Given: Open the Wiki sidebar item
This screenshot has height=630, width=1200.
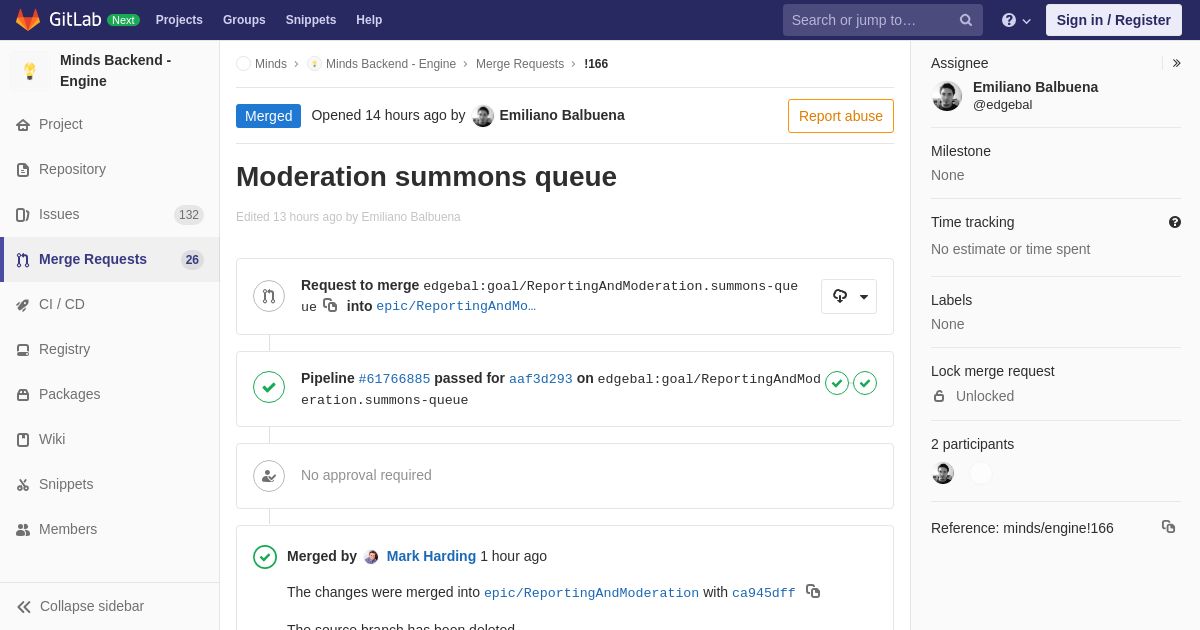Looking at the screenshot, I should click(x=110, y=439).
